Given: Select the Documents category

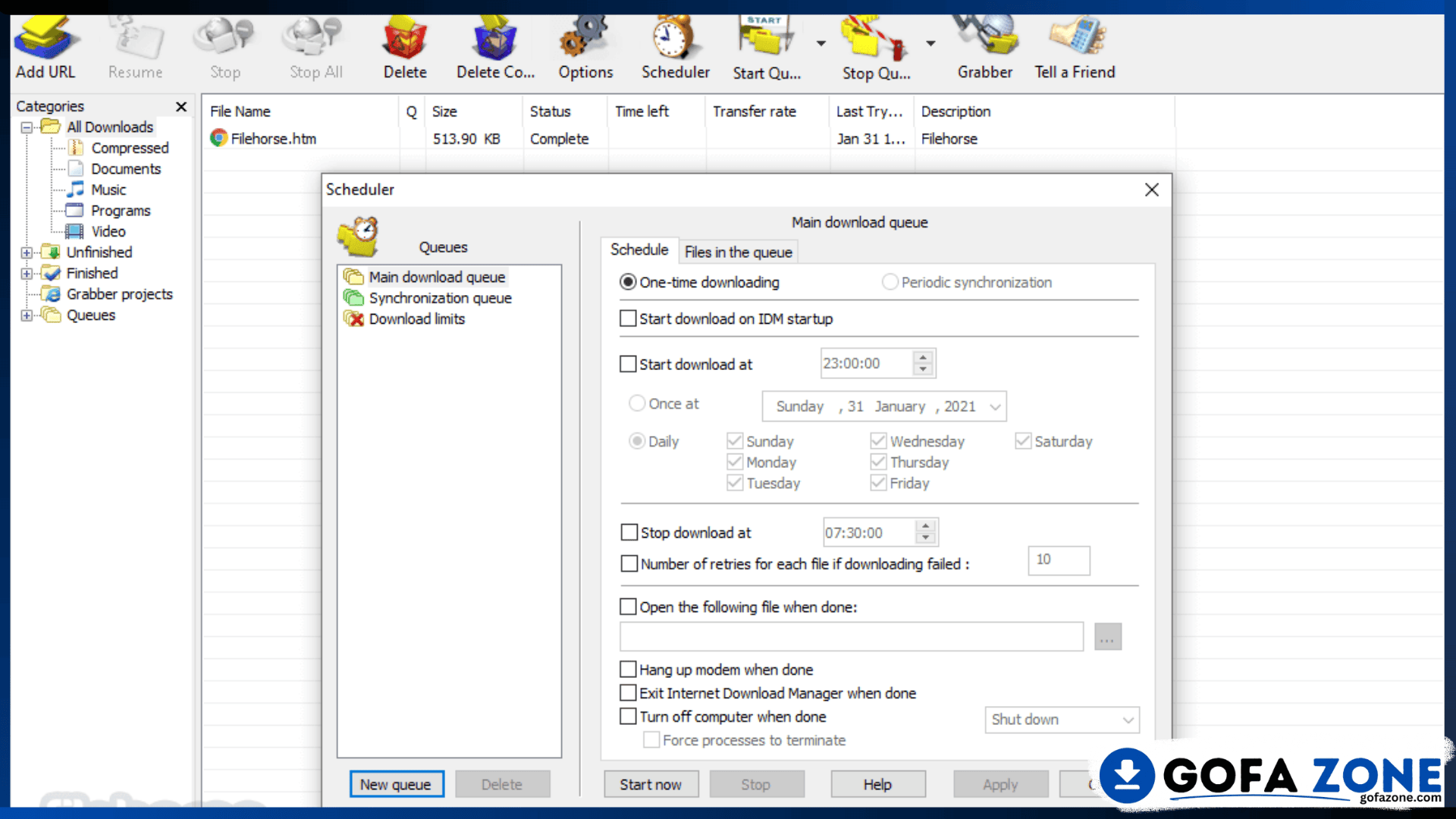Looking at the screenshot, I should click(126, 168).
